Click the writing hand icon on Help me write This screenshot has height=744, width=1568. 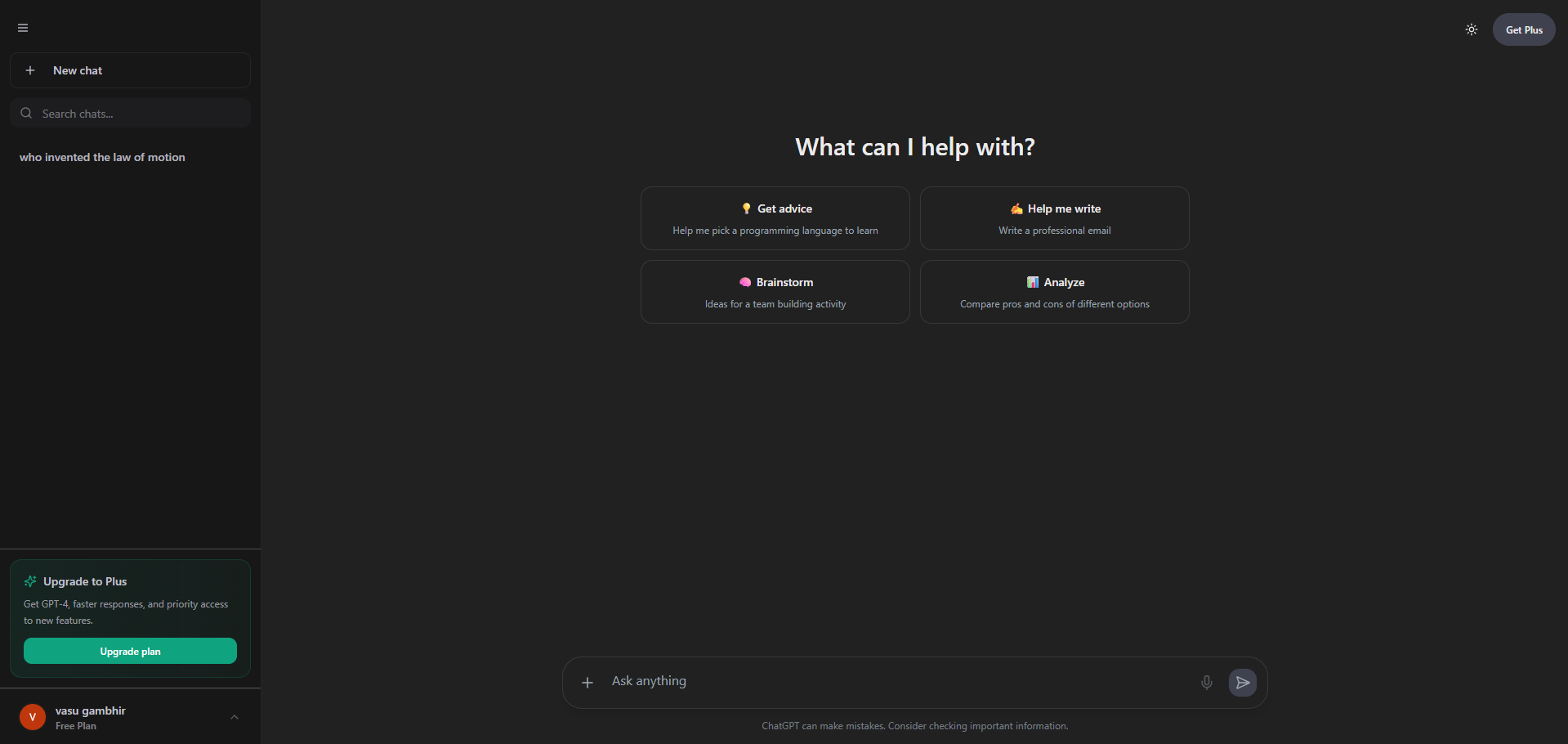point(1016,208)
